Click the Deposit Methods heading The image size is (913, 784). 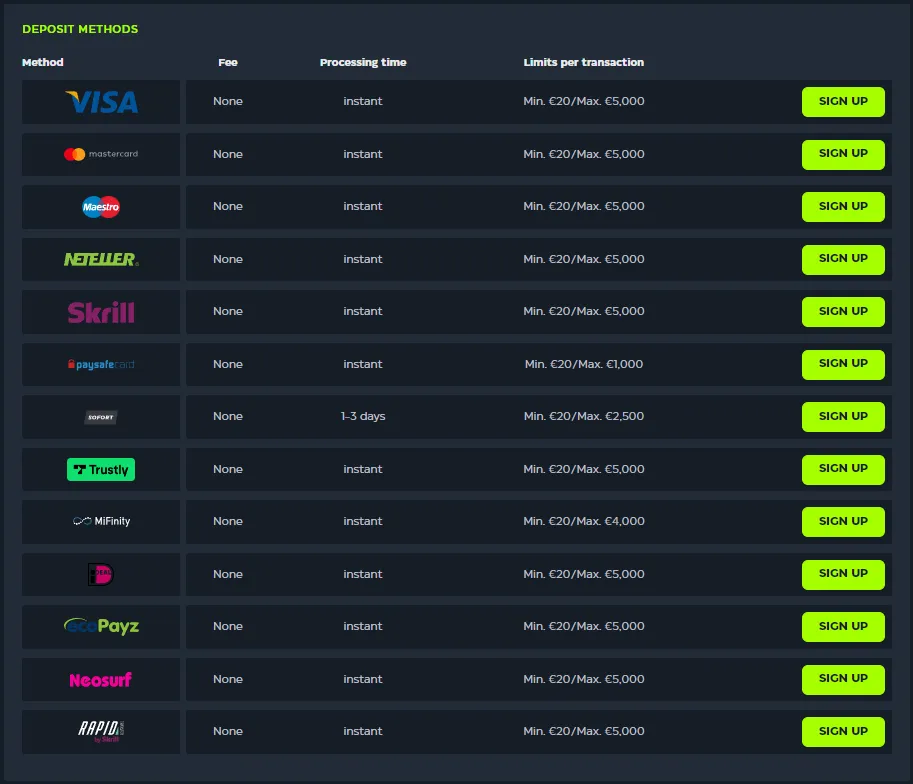tap(80, 29)
